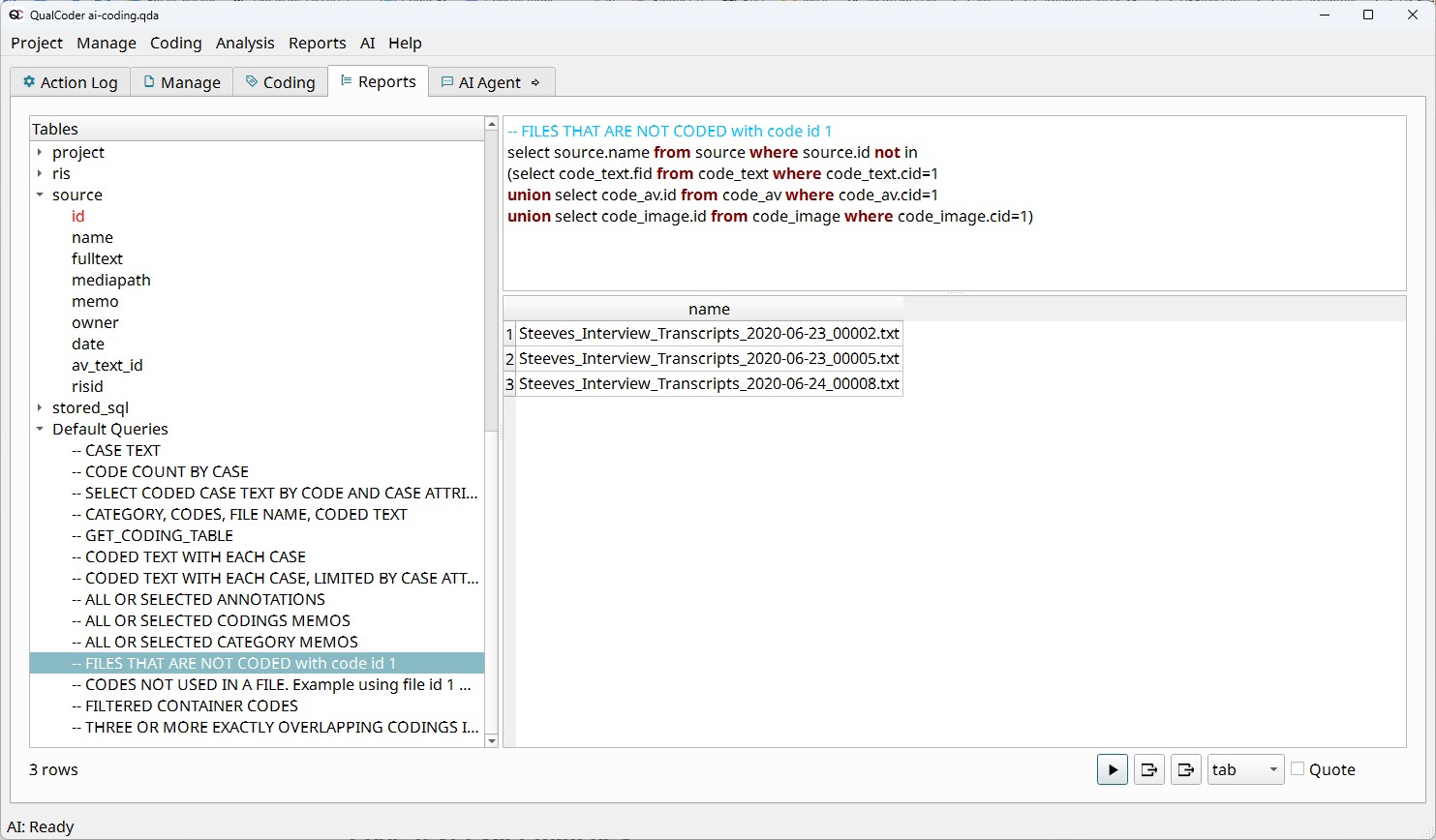Open the Help menu
This screenshot has height=840, width=1436.
tap(405, 43)
